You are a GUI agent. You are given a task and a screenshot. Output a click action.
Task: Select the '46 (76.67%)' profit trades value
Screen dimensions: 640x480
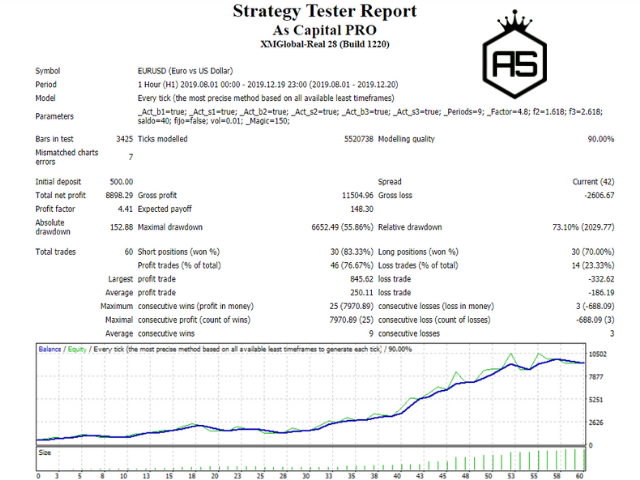pos(352,266)
